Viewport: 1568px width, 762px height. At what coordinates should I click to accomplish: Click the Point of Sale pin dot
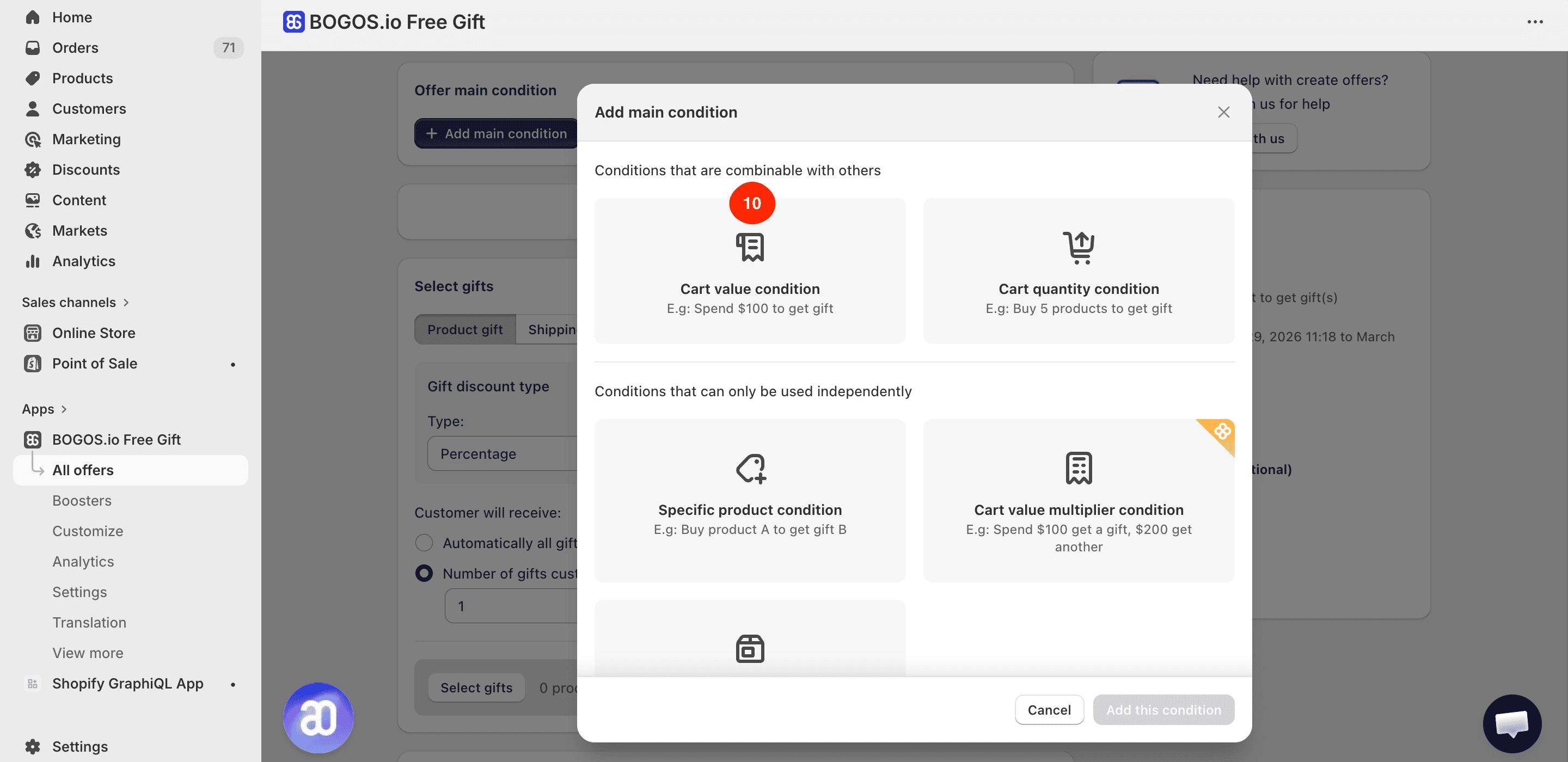(x=233, y=364)
